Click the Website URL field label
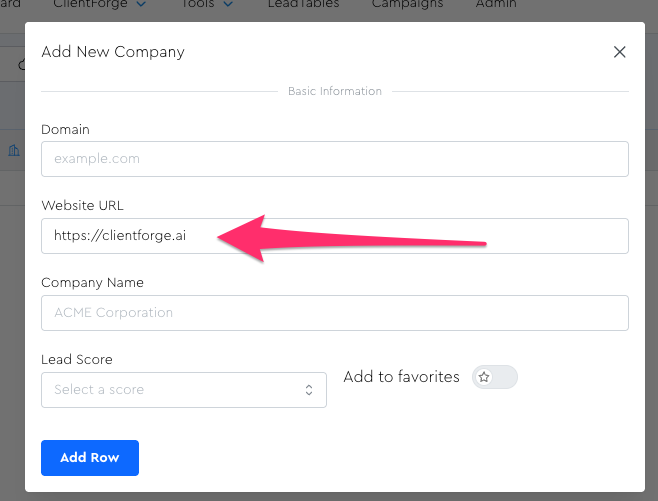Image resolution: width=658 pixels, height=501 pixels. 82,206
